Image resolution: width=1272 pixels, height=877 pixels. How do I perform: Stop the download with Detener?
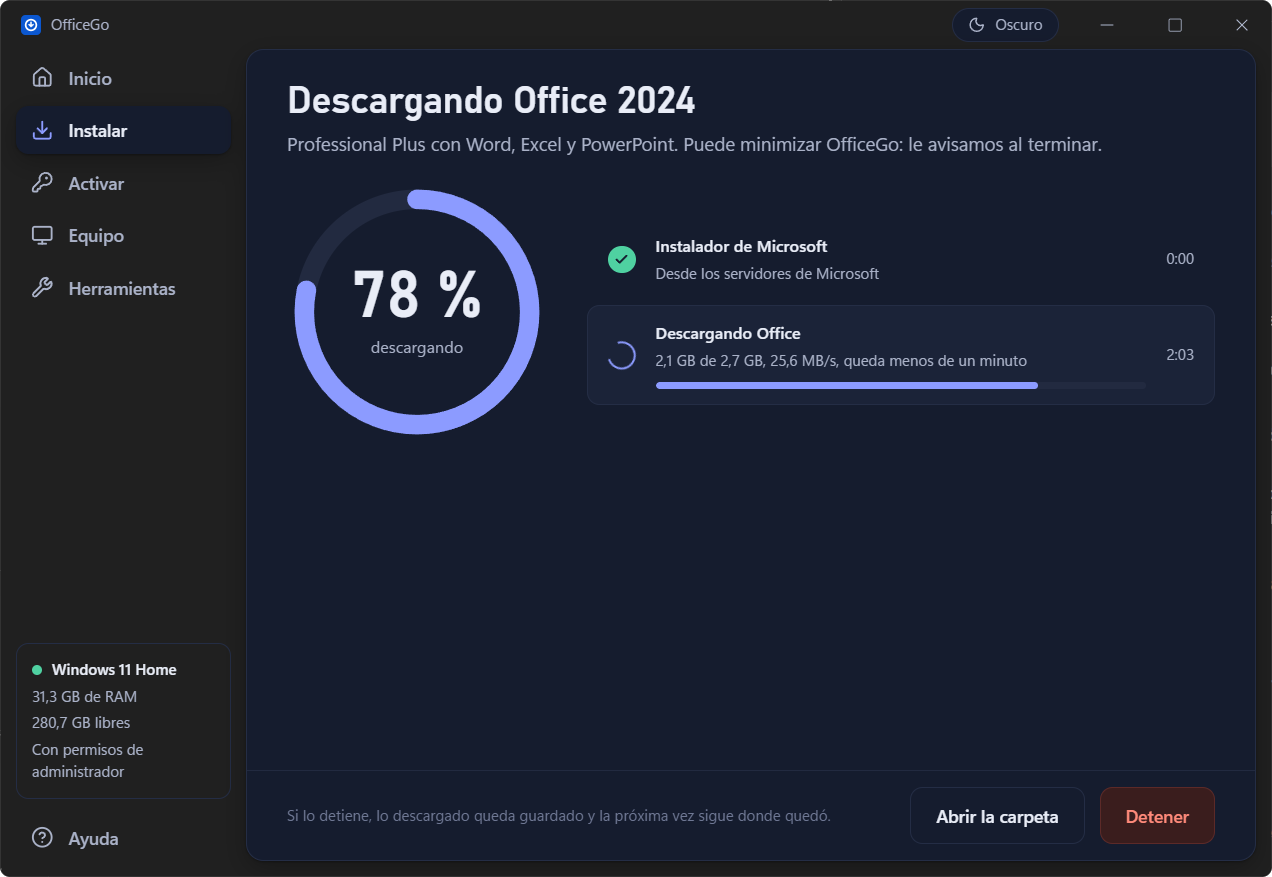point(1157,816)
